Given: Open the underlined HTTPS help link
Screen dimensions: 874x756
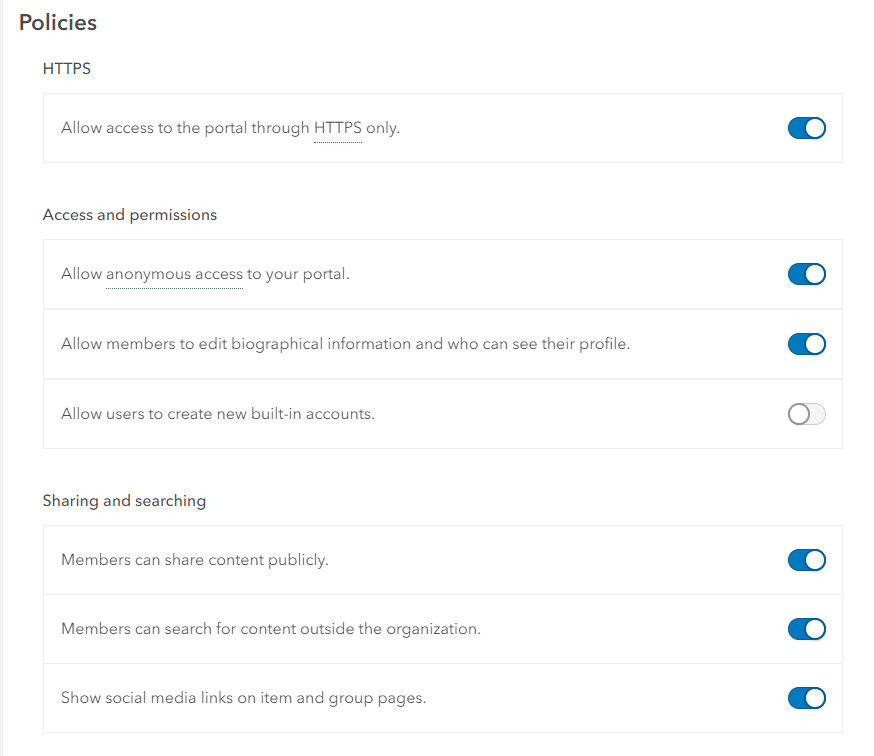Looking at the screenshot, I should 337,128.
